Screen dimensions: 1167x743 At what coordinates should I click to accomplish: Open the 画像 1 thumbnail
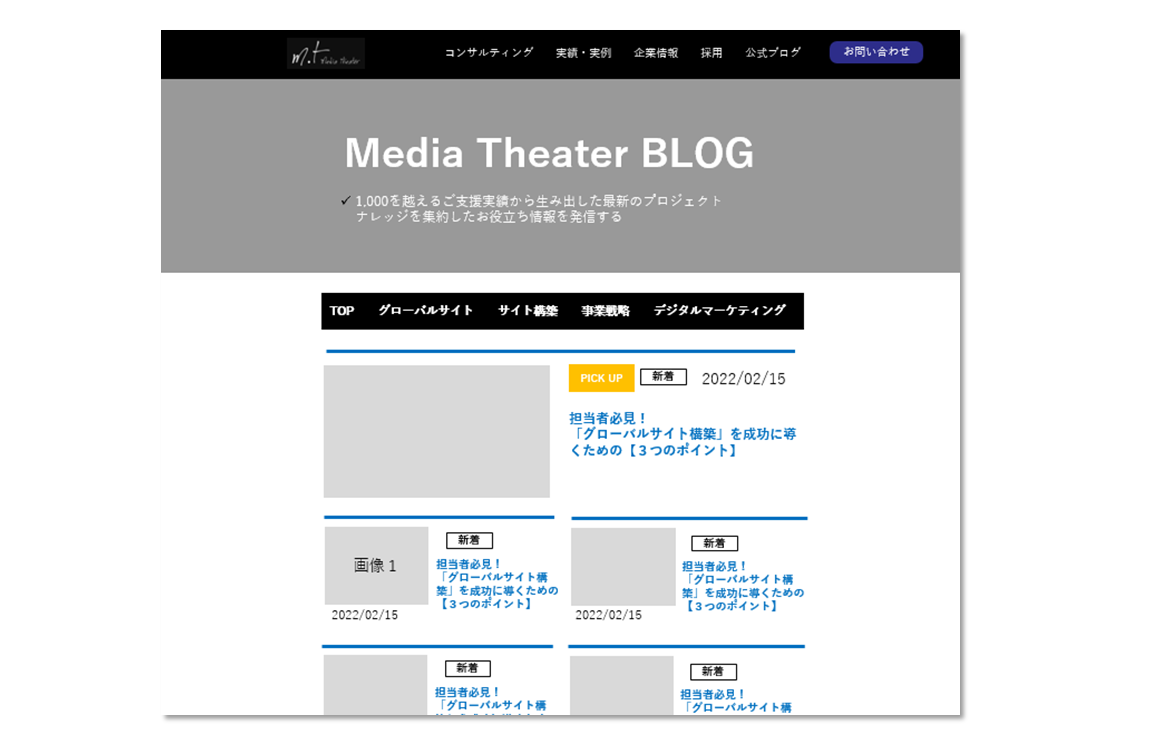pyautogui.click(x=376, y=566)
